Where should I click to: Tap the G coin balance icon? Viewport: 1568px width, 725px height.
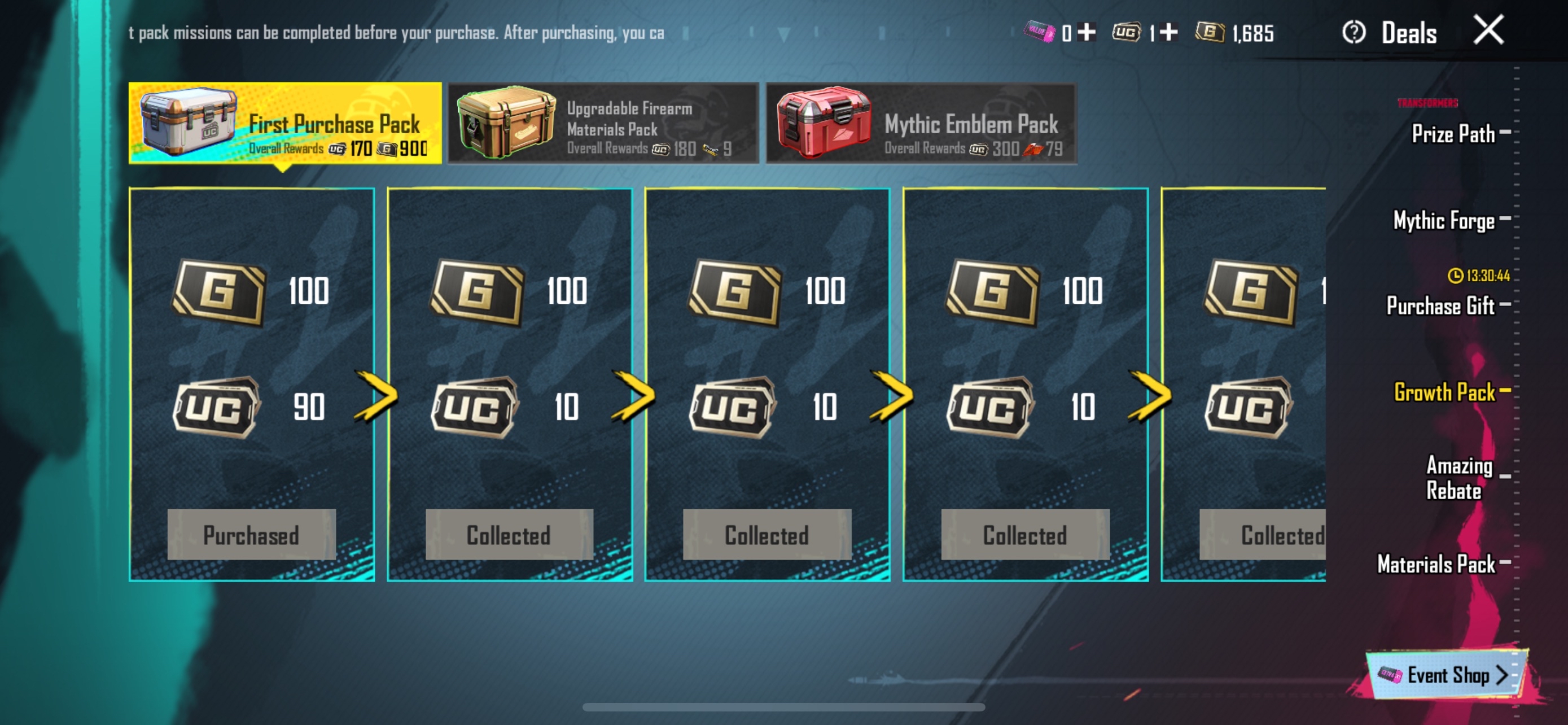click(x=1210, y=32)
